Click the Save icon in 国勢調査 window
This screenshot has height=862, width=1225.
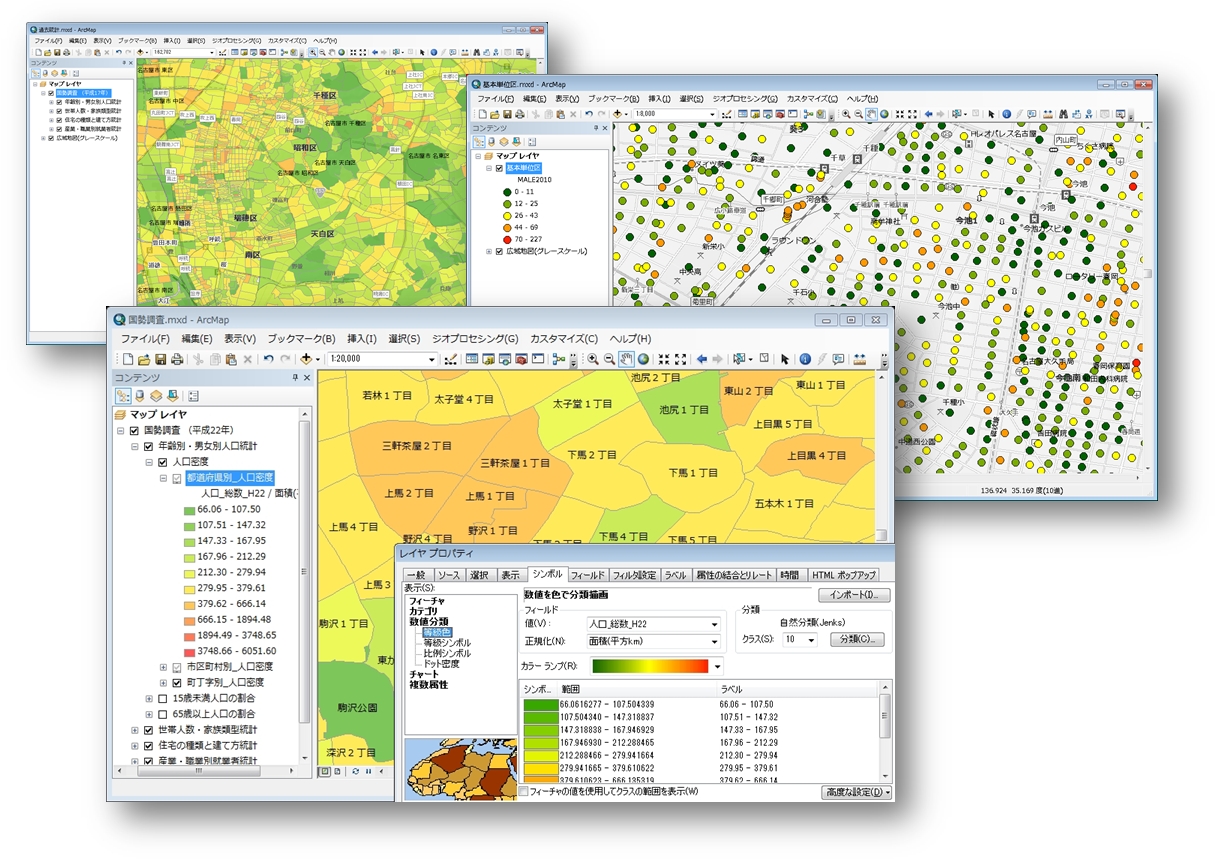[160, 359]
